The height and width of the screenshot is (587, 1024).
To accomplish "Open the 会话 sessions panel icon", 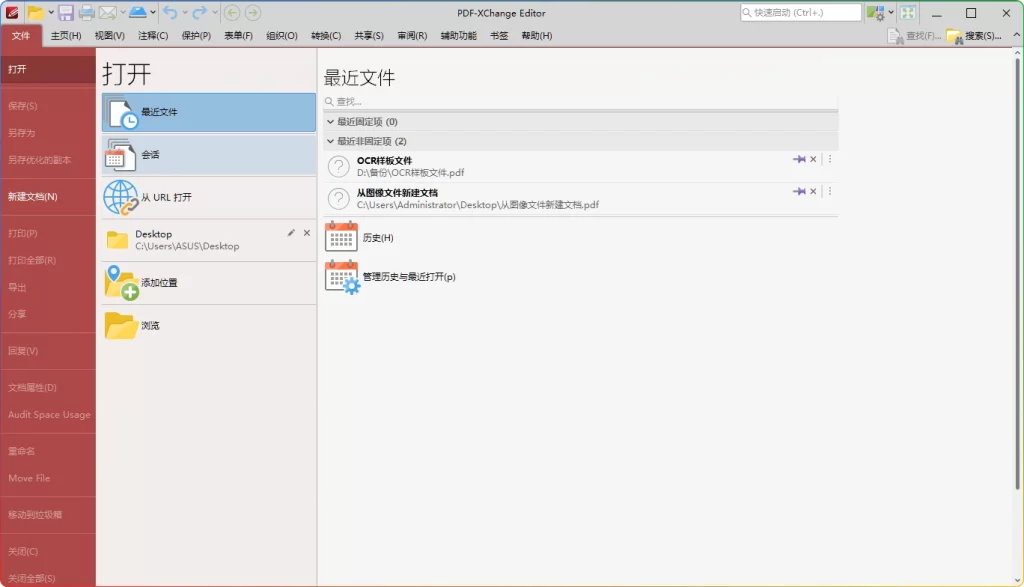I will click(x=120, y=153).
